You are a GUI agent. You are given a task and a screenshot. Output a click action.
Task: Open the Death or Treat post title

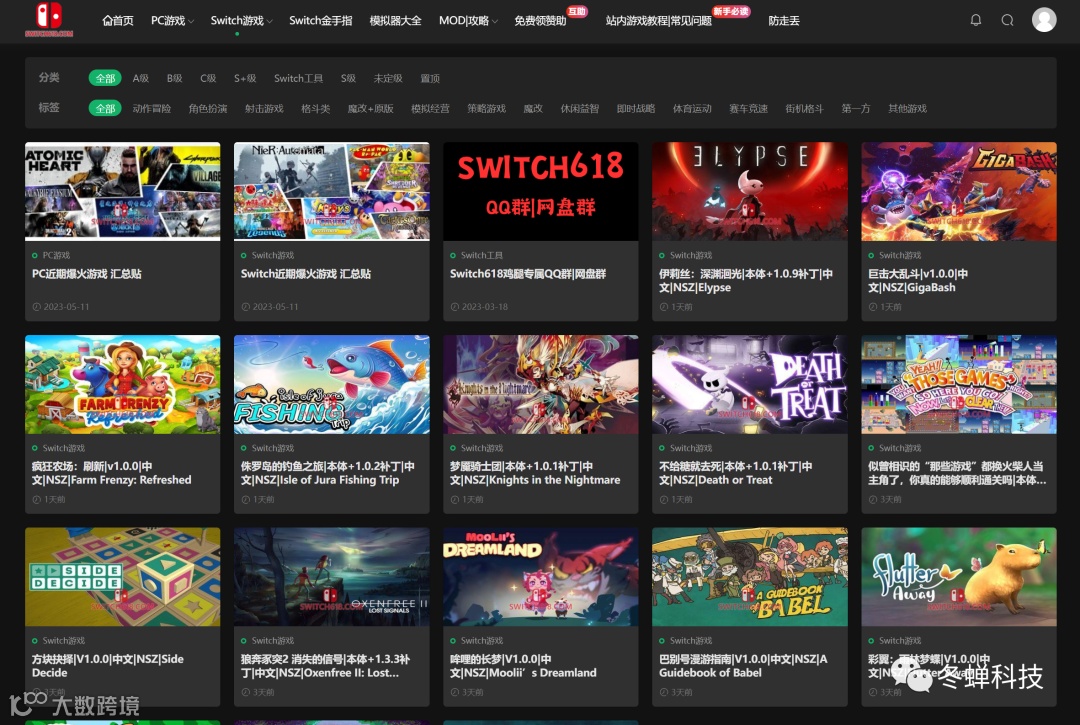[736, 473]
